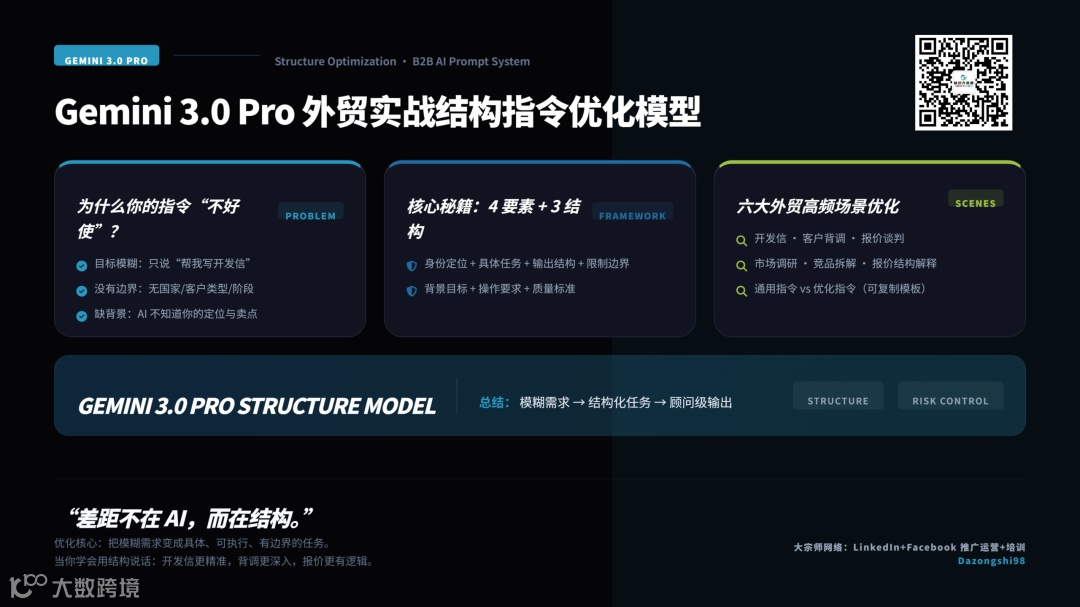The width and height of the screenshot is (1080, 607).
Task: Click text "市场调研 · 竞品拆解 · 报价结构解释"
Action: point(845,263)
